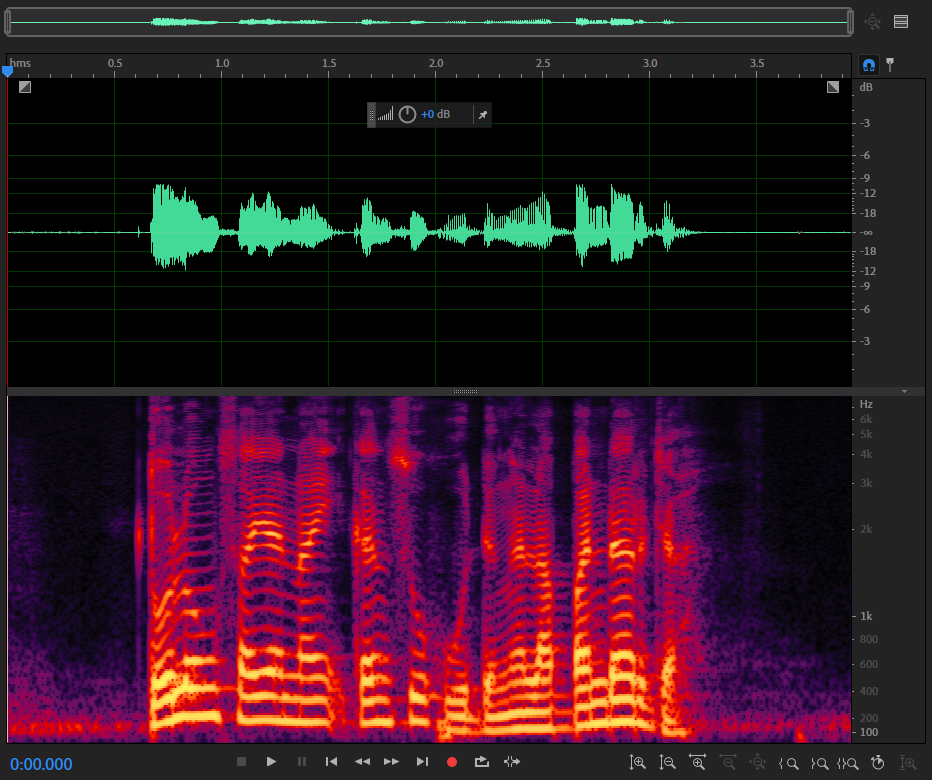Click the HUD amplitude adjust knob
Viewport: 932px width, 780px height.
(x=407, y=114)
